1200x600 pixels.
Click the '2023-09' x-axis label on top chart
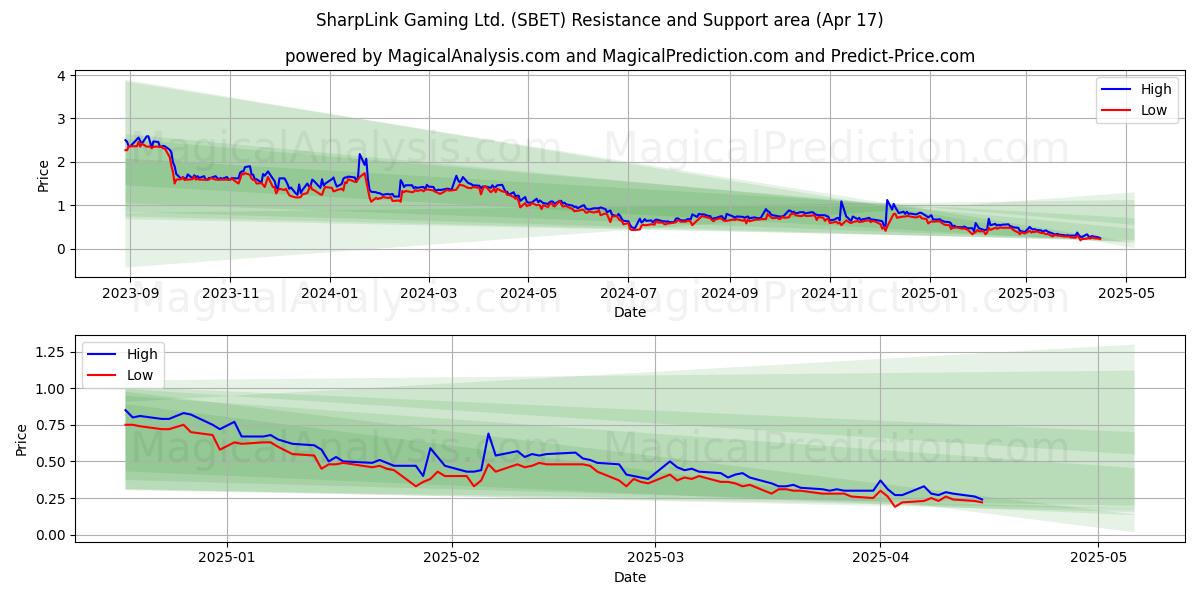pyautogui.click(x=131, y=294)
